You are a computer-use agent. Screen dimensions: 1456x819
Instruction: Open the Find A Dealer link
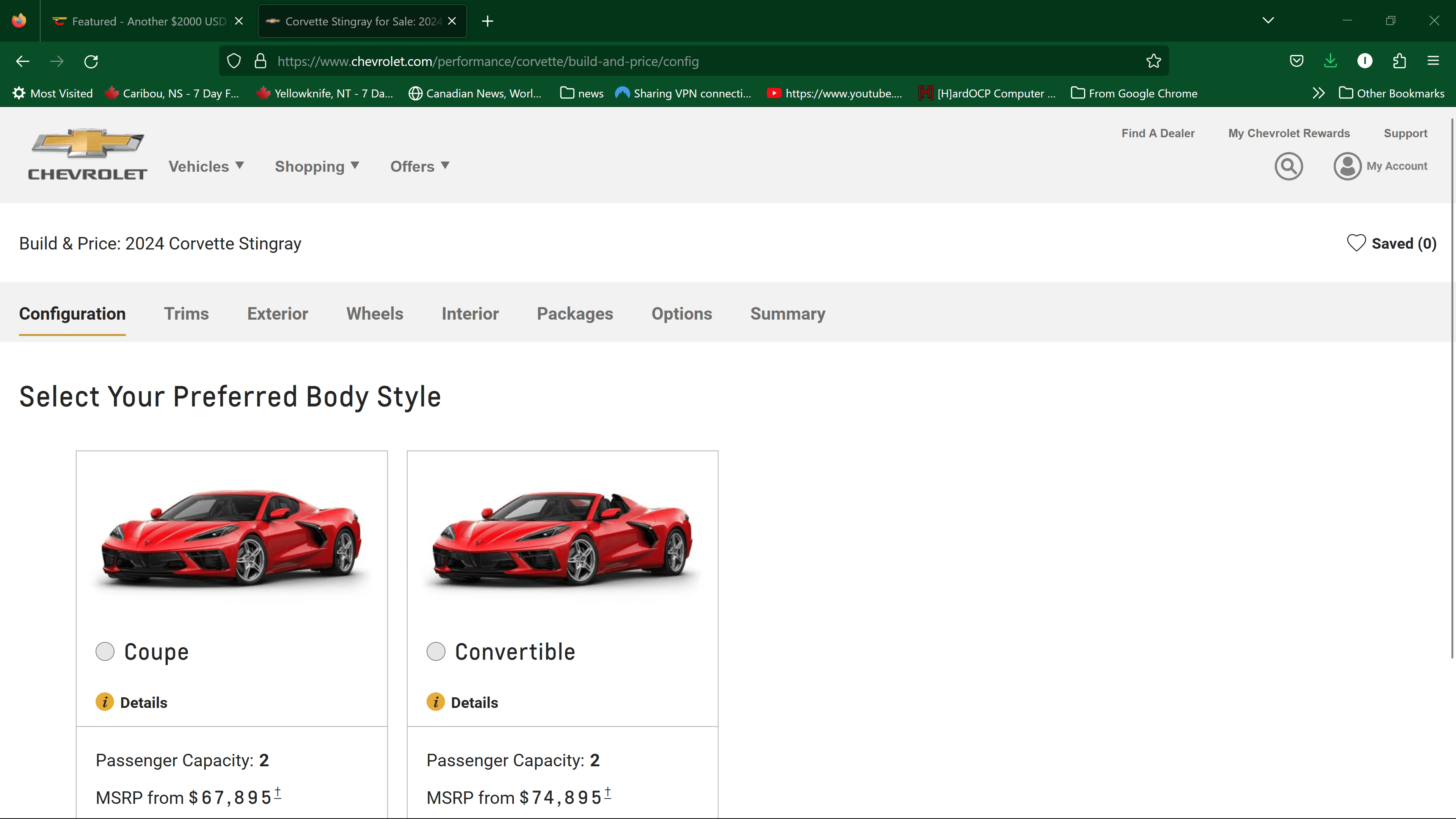[x=1158, y=133]
